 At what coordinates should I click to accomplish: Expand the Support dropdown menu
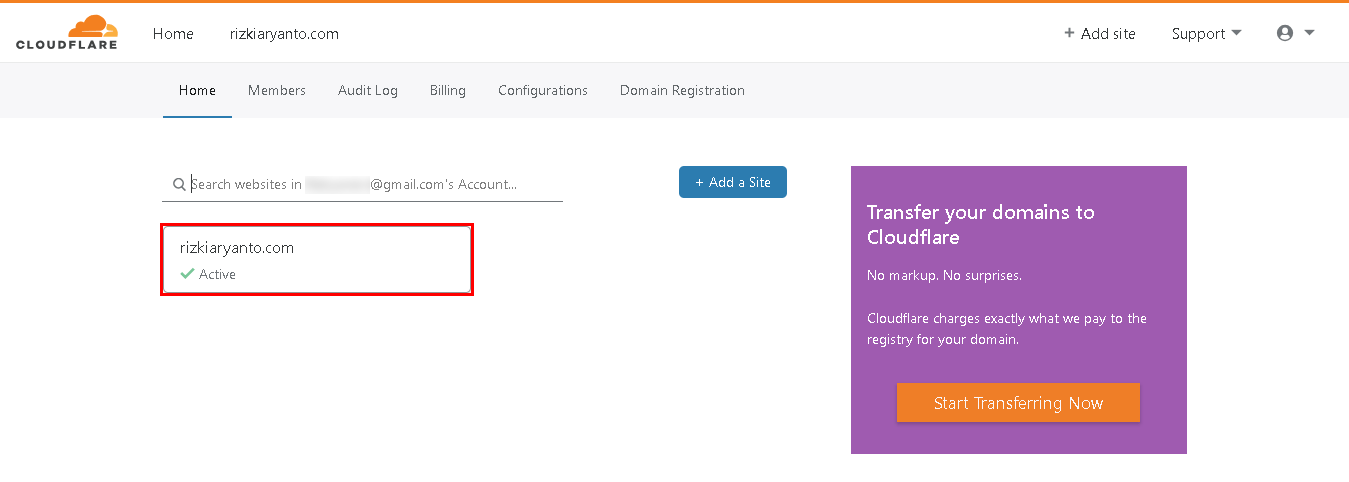[1206, 33]
